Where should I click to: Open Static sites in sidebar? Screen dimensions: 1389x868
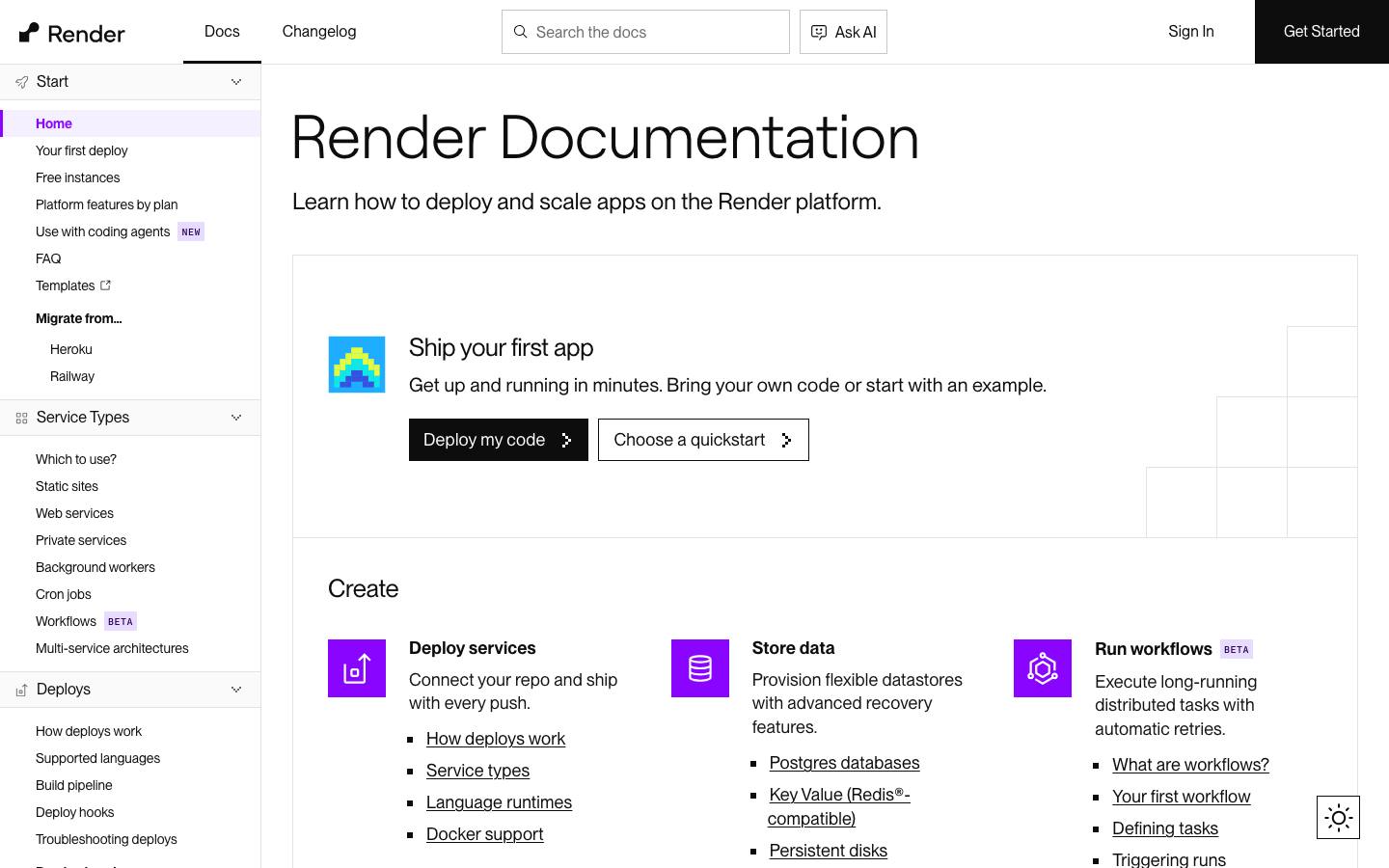tap(67, 486)
